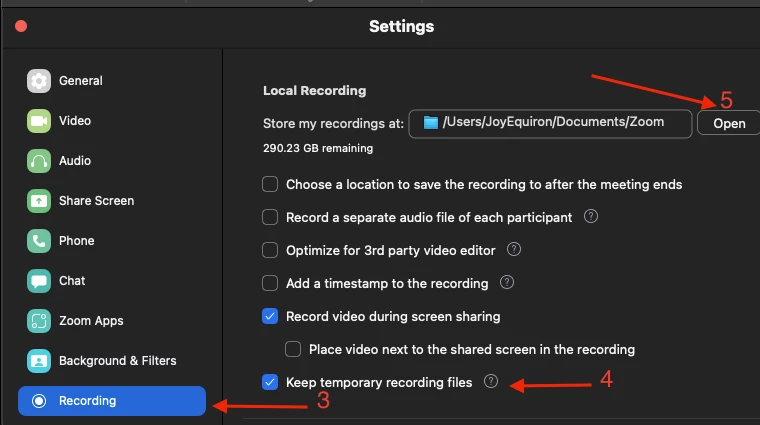This screenshot has width=760, height=425.
Task: Click the blue folder icon in recording path
Action: [430, 123]
